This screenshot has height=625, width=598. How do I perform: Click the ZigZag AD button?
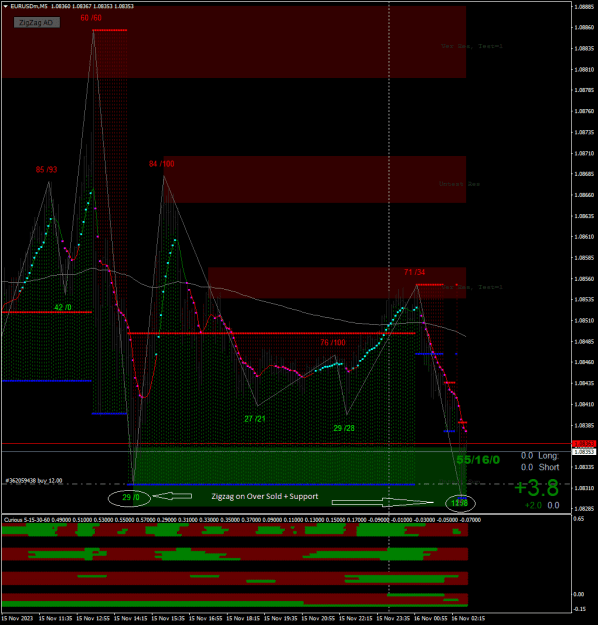(37, 23)
